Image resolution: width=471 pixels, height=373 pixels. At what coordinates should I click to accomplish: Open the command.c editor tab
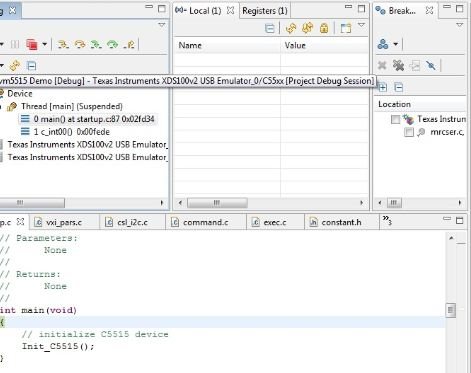(x=206, y=222)
